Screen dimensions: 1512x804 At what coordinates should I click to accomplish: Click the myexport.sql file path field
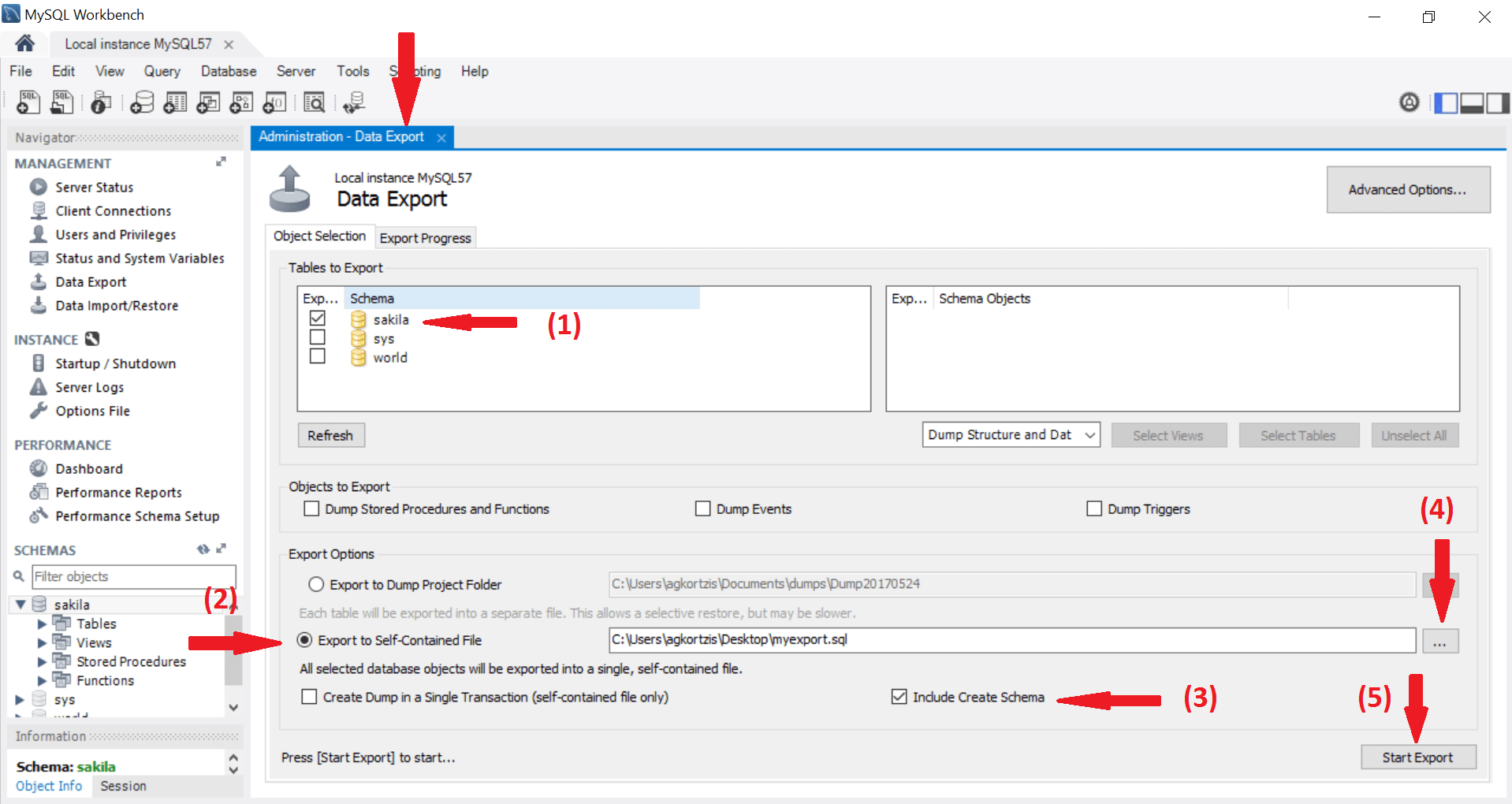pos(1012,640)
